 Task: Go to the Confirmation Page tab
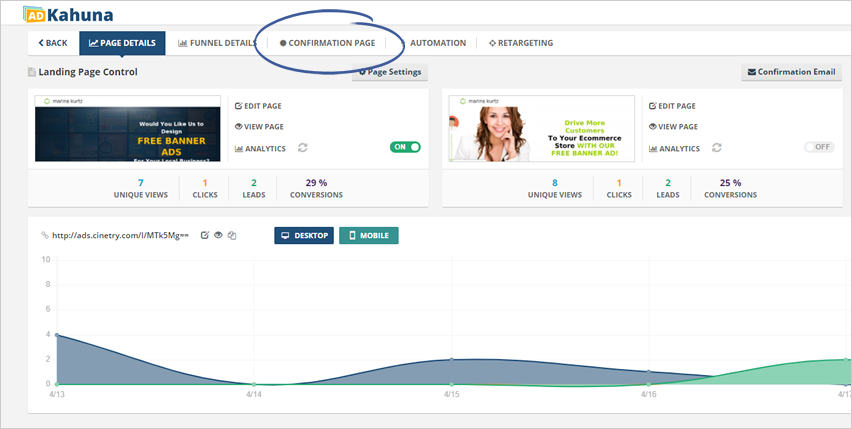[327, 43]
